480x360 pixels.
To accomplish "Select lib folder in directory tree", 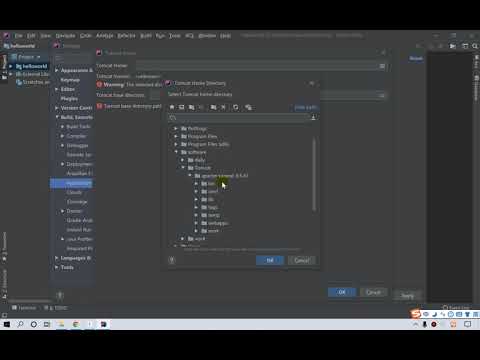I will click(208, 199).
